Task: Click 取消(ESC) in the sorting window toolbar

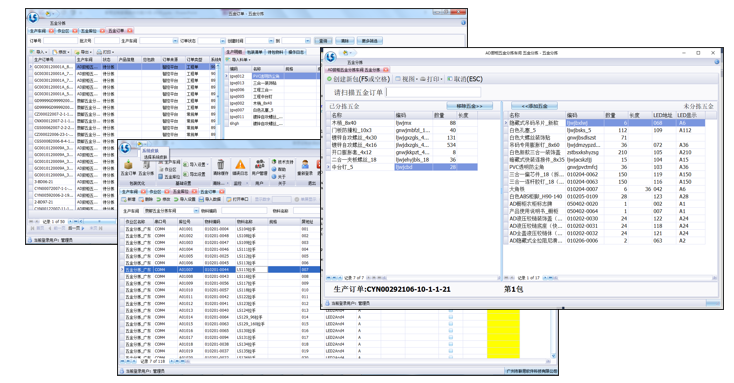Action: click(x=465, y=79)
